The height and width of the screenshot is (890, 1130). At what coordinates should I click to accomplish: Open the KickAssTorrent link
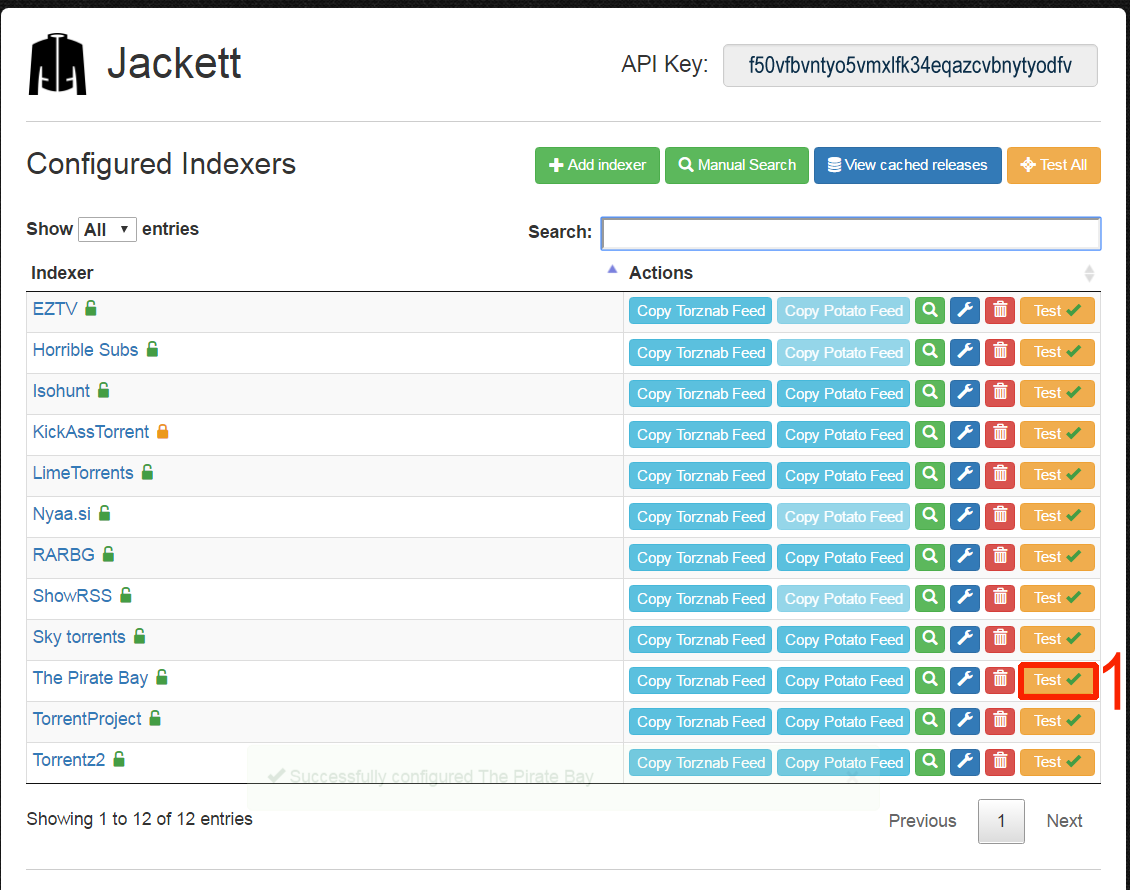click(91, 432)
